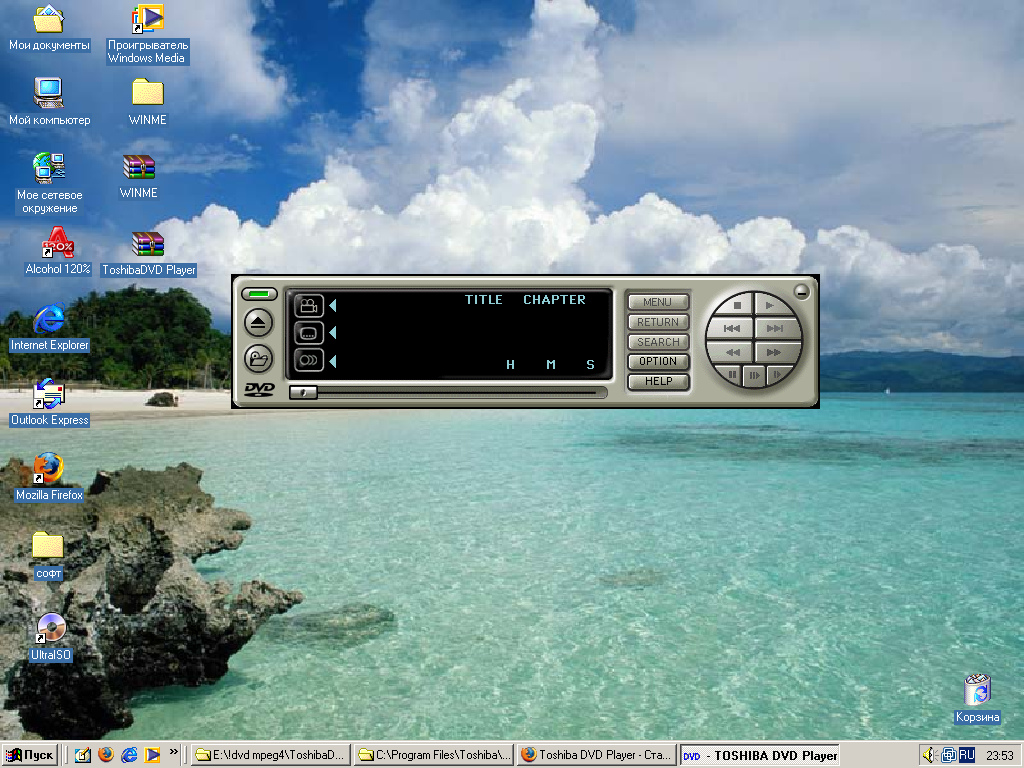Click the open file folder button
Viewport: 1024px width, 768px height.
coord(259,358)
